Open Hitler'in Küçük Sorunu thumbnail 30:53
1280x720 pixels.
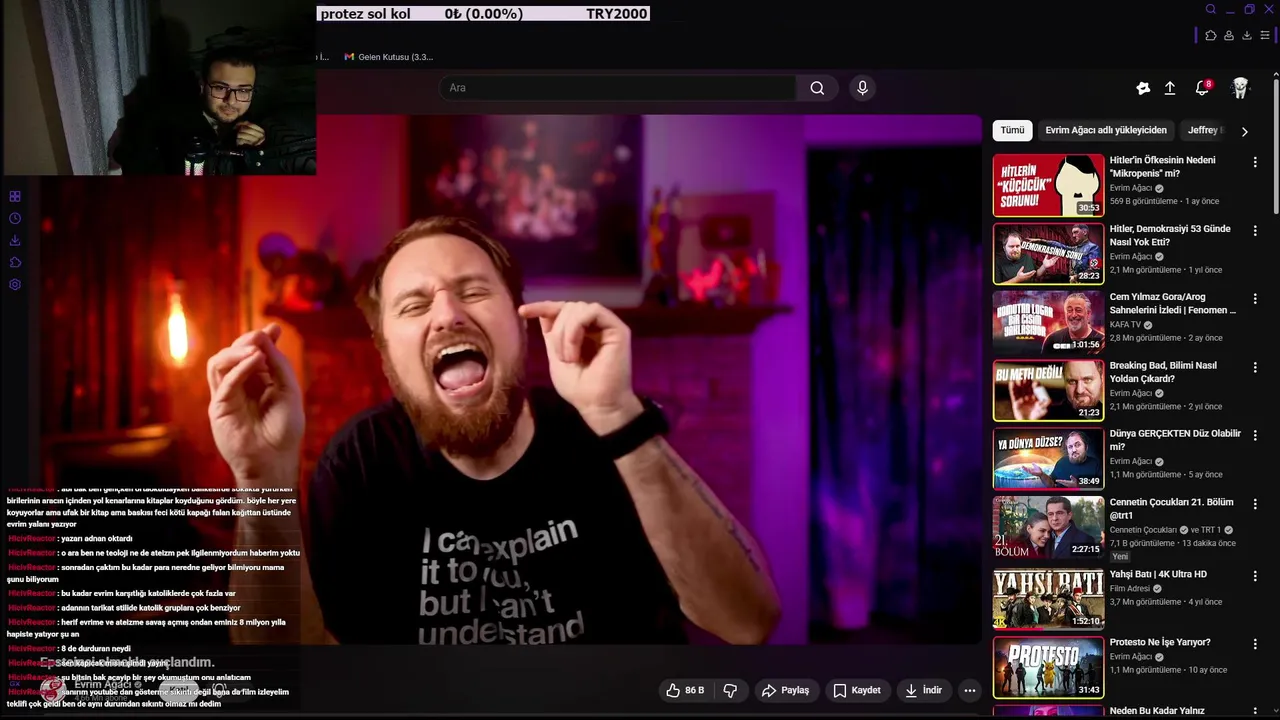tap(1048, 185)
